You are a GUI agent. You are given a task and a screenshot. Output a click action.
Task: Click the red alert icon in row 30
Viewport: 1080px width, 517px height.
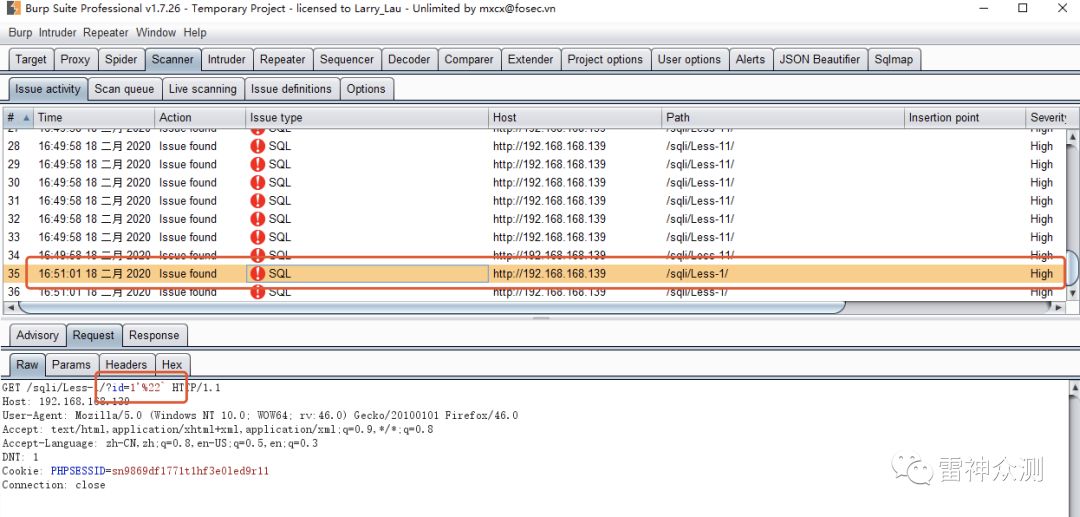pyautogui.click(x=258, y=182)
